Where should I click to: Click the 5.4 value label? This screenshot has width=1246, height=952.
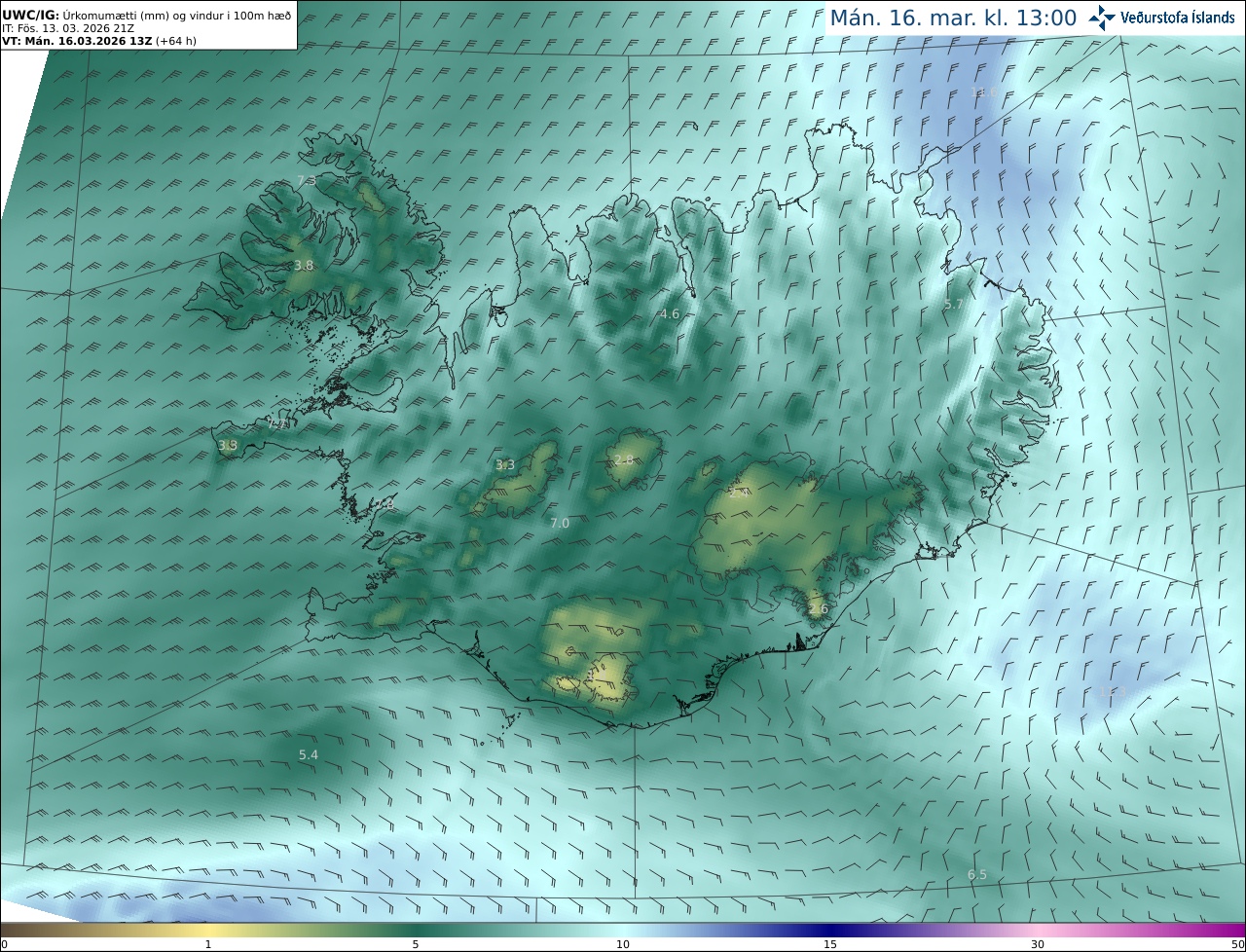(309, 755)
